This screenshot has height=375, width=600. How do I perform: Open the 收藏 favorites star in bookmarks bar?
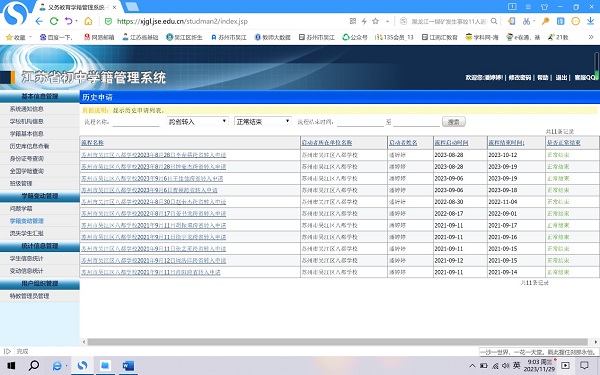[x=10, y=37]
